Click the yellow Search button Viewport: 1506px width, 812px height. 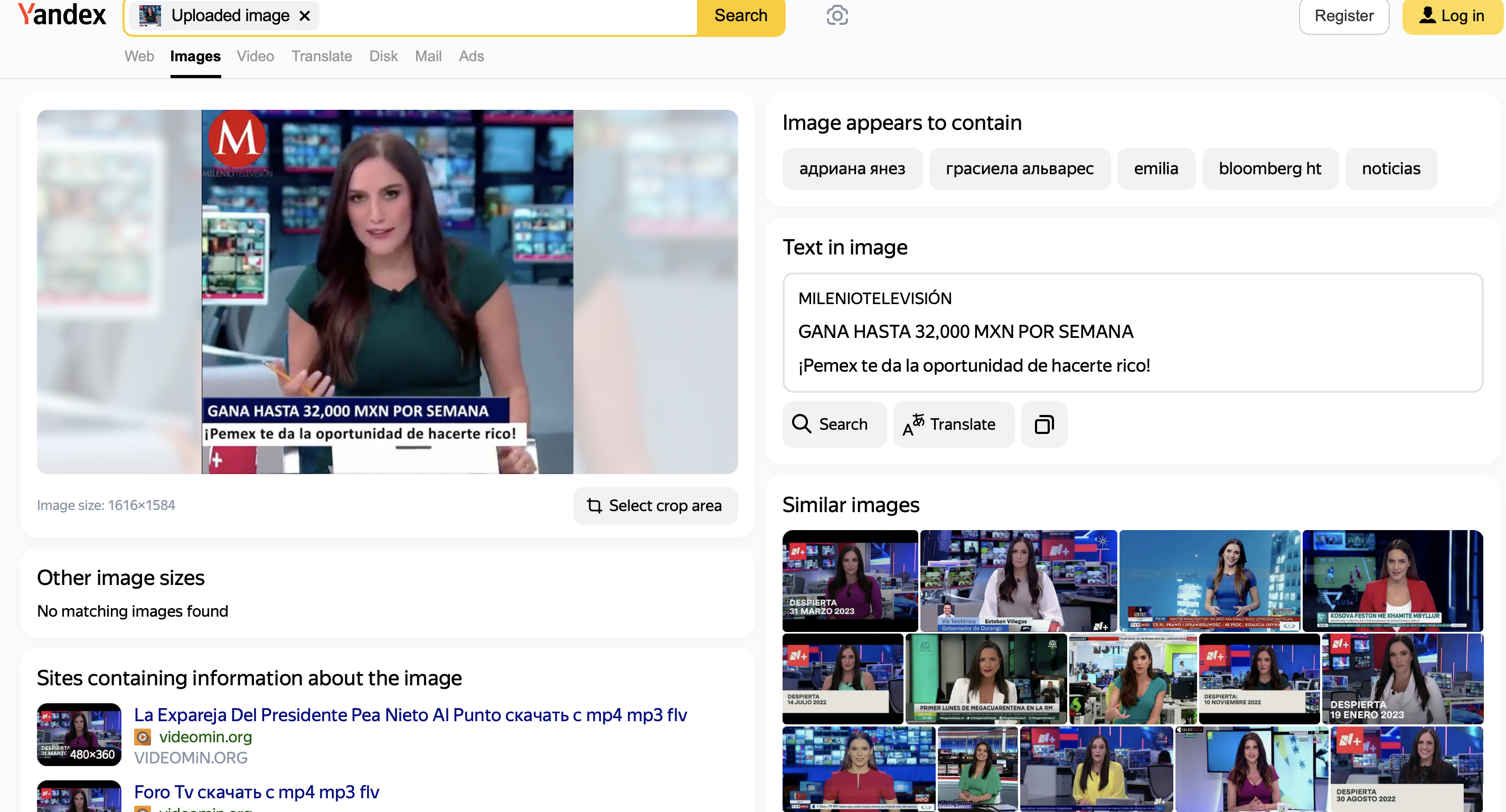click(x=740, y=16)
